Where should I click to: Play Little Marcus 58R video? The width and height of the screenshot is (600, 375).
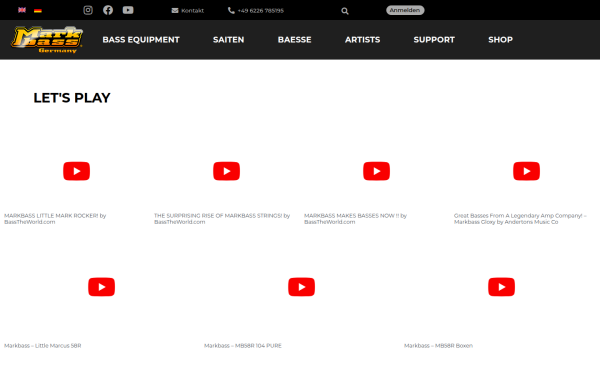tap(101, 287)
